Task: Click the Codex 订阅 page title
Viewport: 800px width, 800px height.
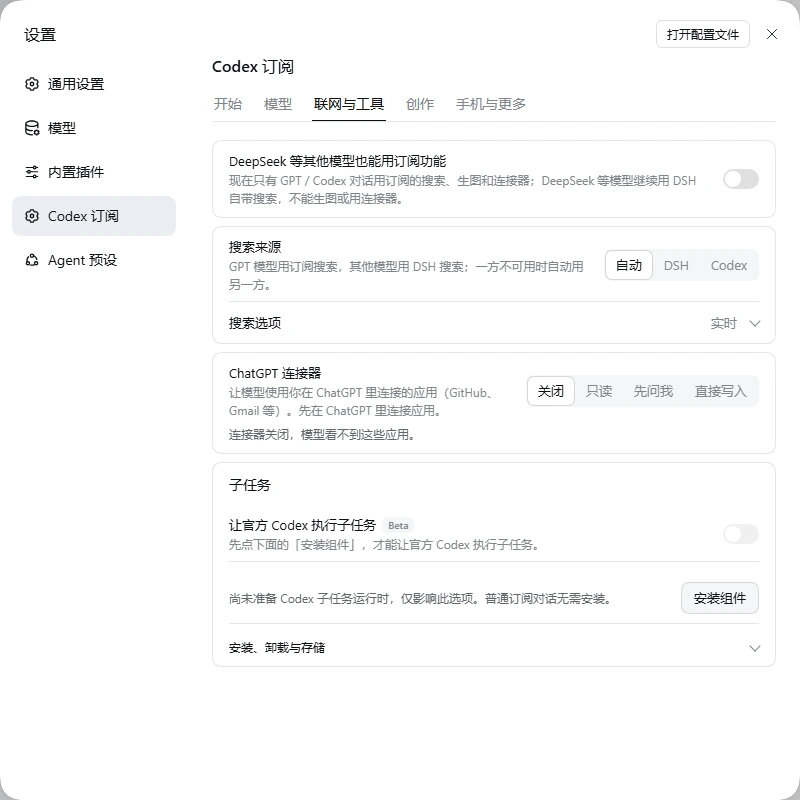Action: coord(253,67)
